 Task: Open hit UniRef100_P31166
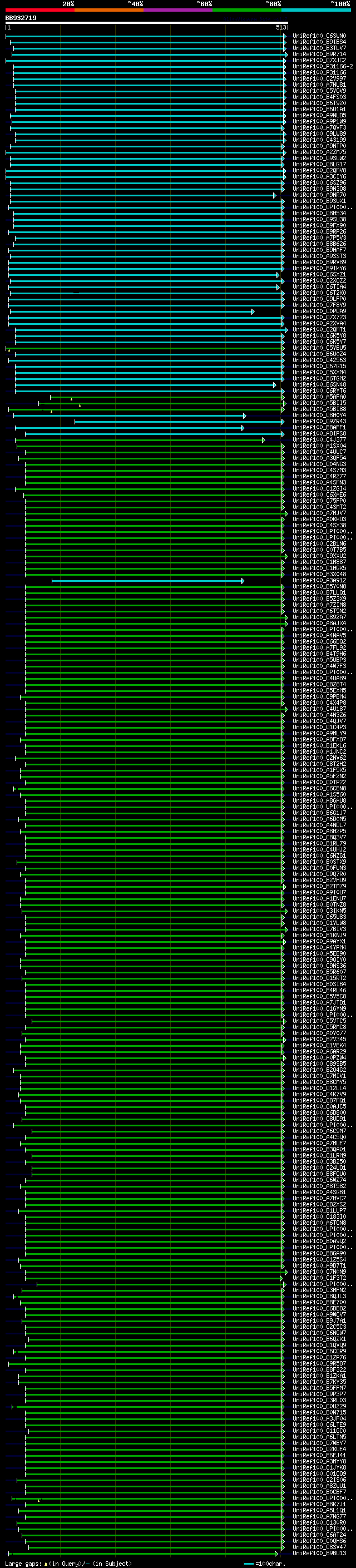point(319,72)
